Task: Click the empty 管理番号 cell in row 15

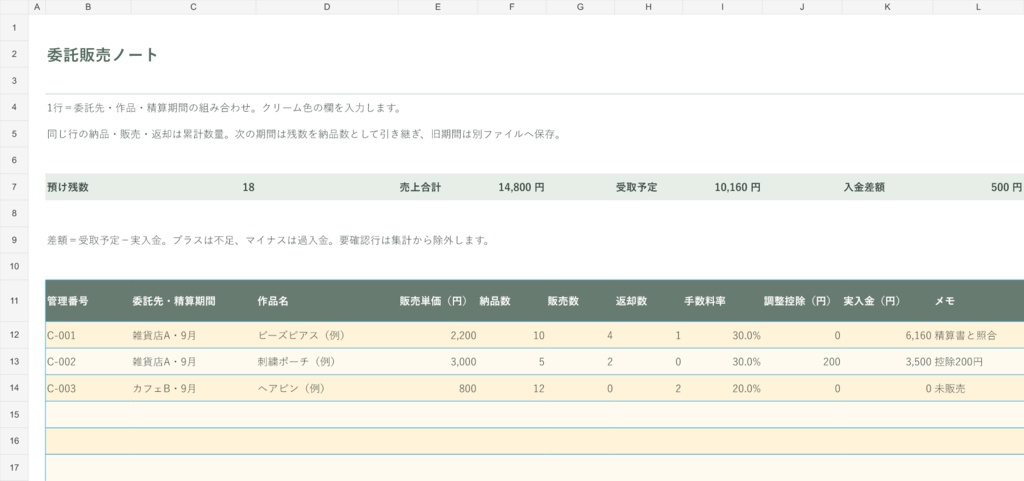Action: point(88,414)
